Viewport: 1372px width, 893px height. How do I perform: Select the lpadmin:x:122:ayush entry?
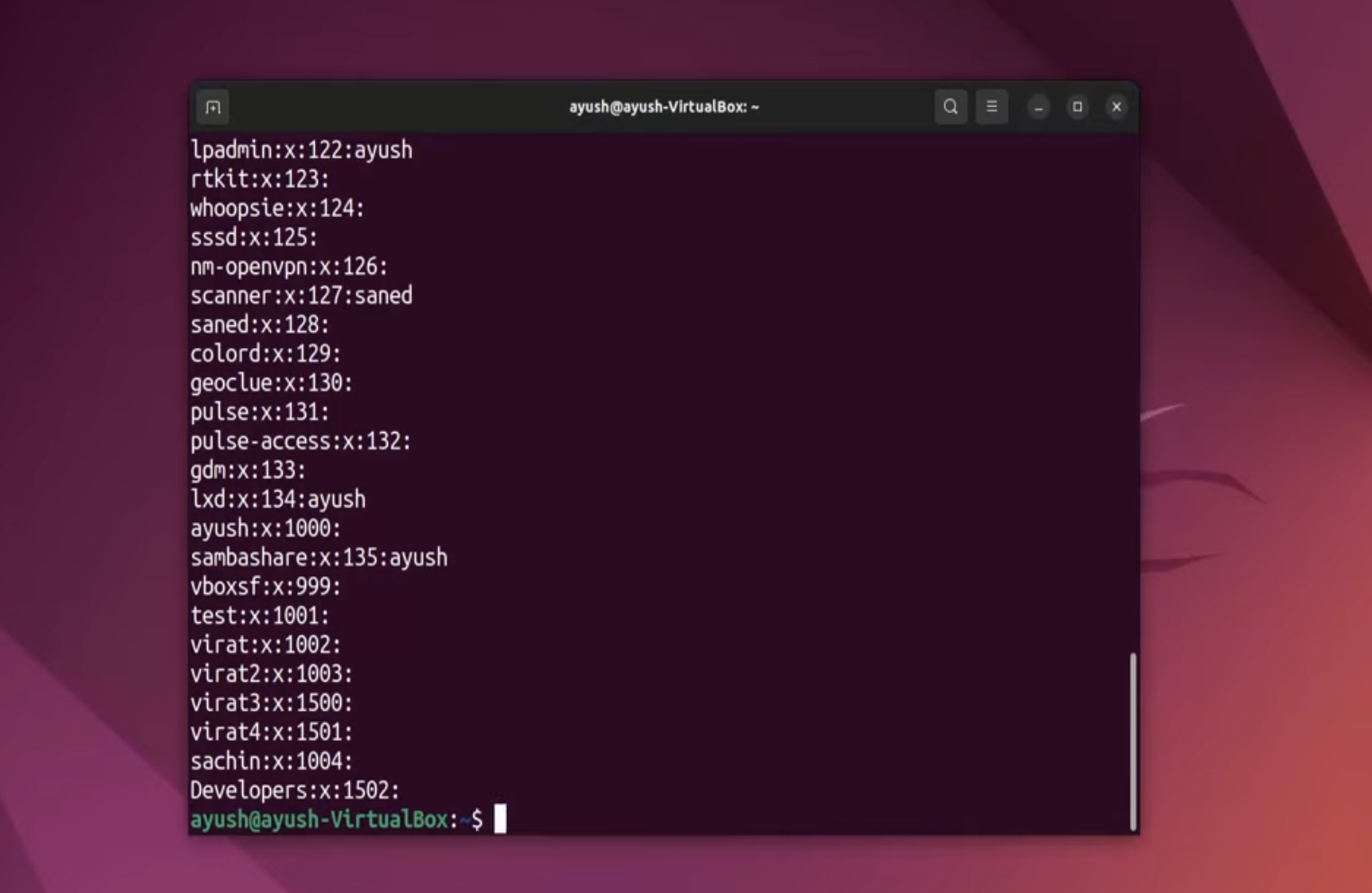pyautogui.click(x=301, y=149)
